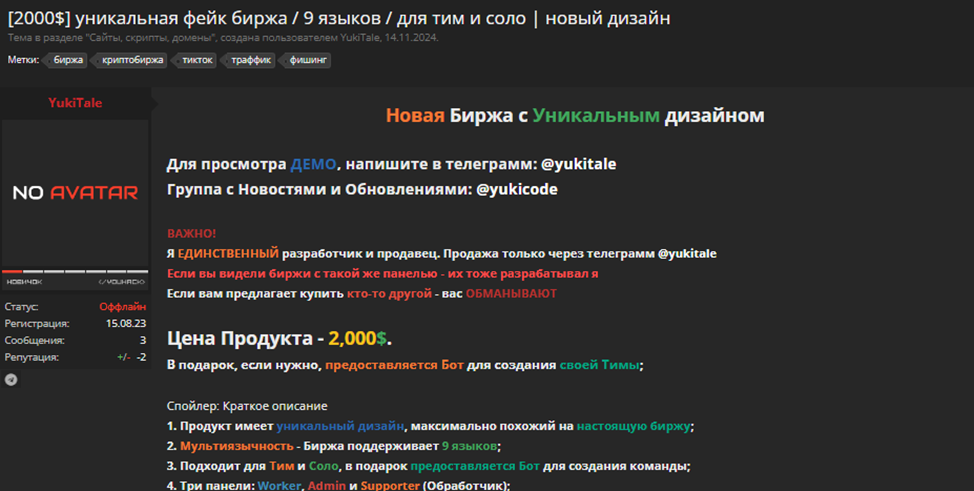Click the «кто-то другой» red text
974x491 pixels.
point(389,293)
